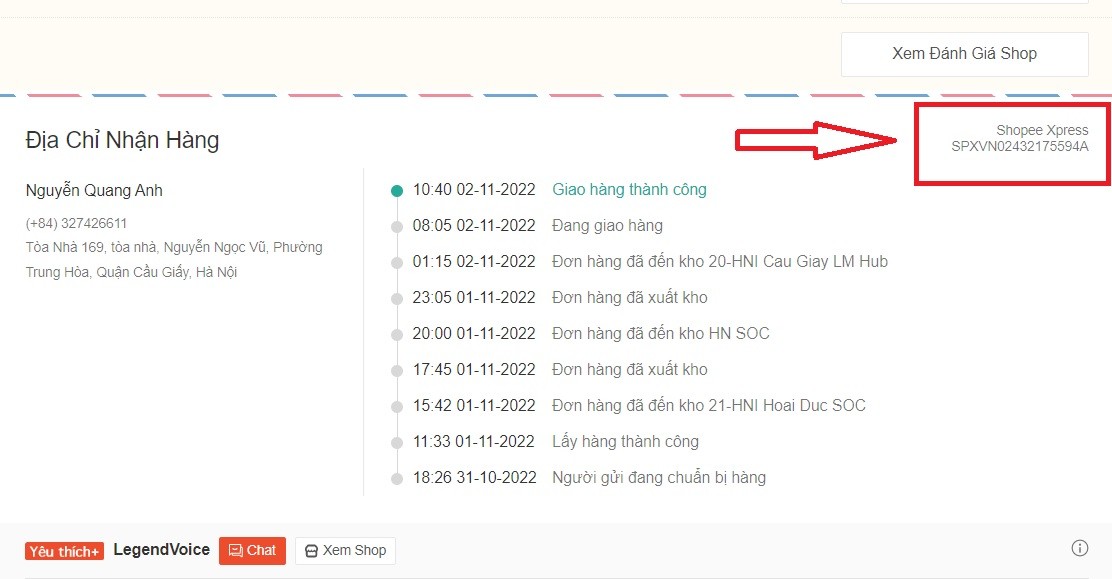Click the timestamp 15:42 01-11-2022
1112x579 pixels.
[474, 406]
